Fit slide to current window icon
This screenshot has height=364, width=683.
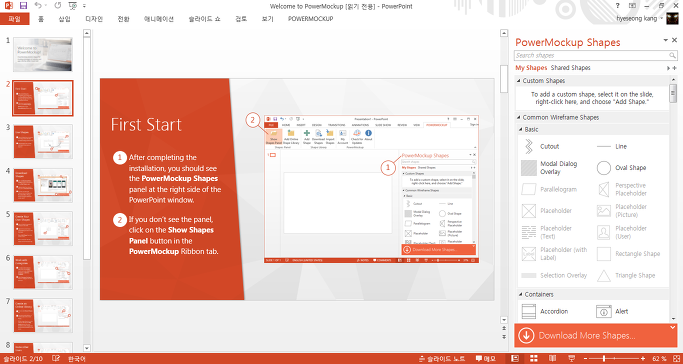(676, 359)
